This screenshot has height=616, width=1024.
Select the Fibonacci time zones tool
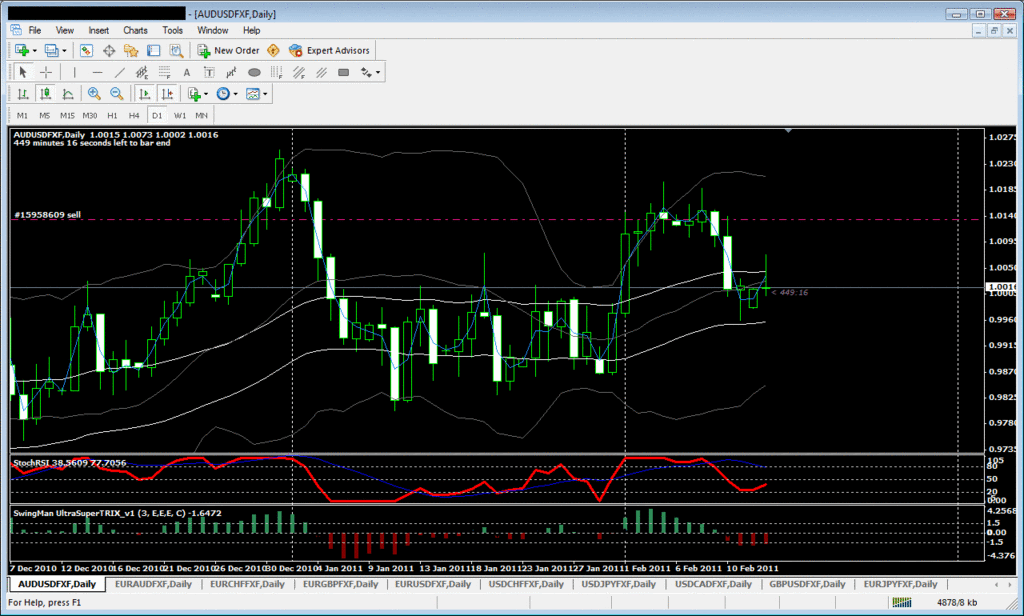point(276,72)
